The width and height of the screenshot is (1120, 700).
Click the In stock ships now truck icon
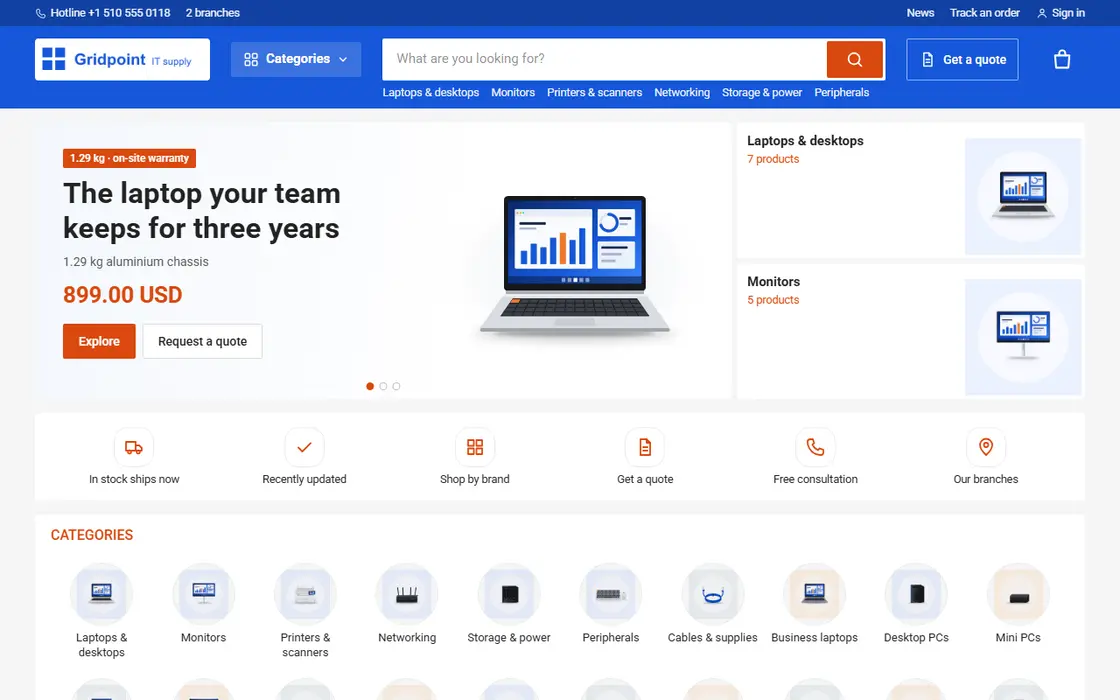pyautogui.click(x=134, y=447)
